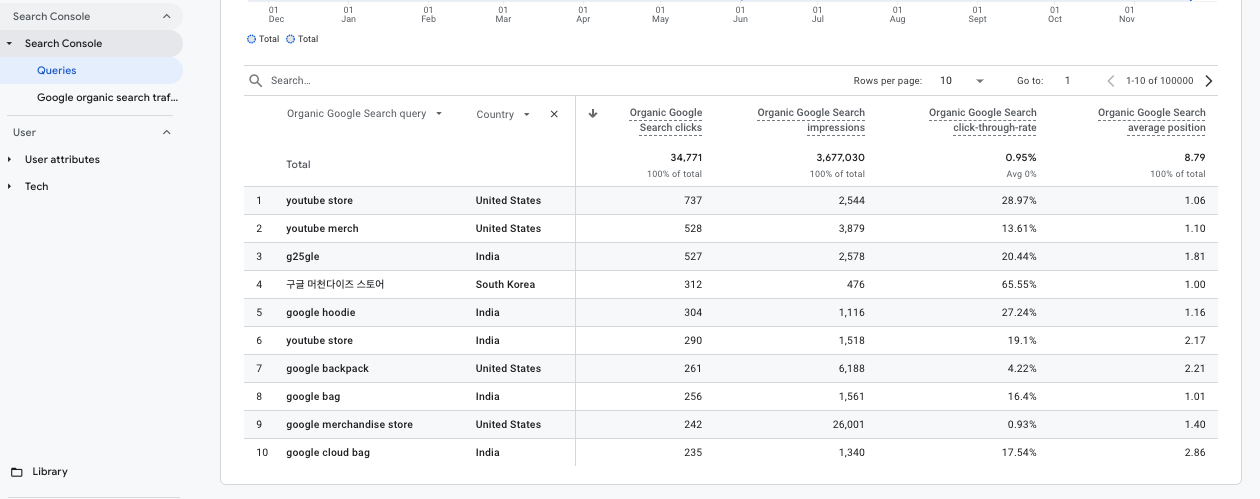1260x499 pixels.
Task: Select the Korean query in row 4
Action: pos(335,285)
